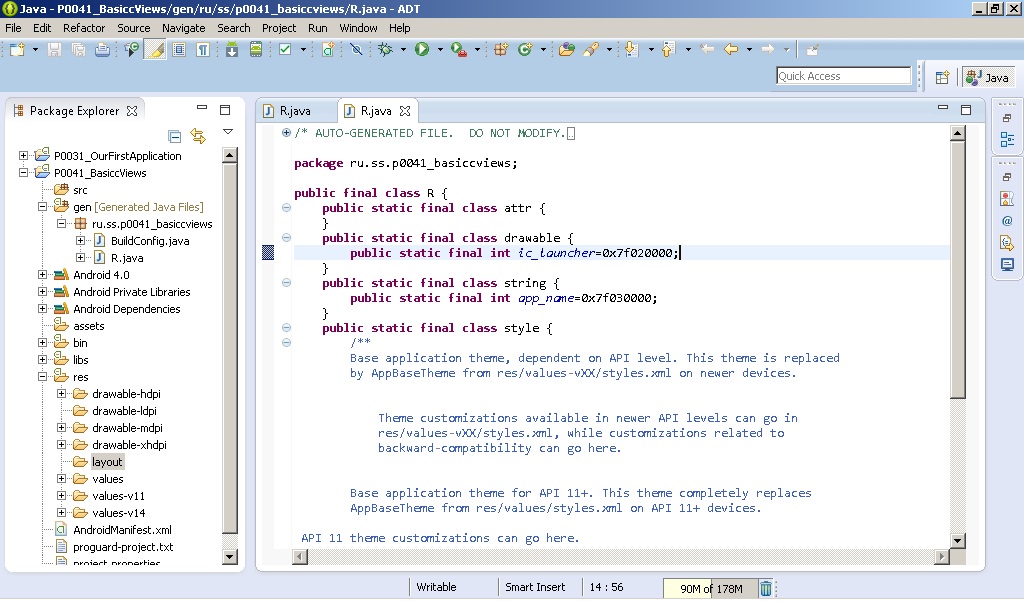Expand the P0031_OurFirstApplication project
Image resolution: width=1024 pixels, height=601 pixels.
24,155
